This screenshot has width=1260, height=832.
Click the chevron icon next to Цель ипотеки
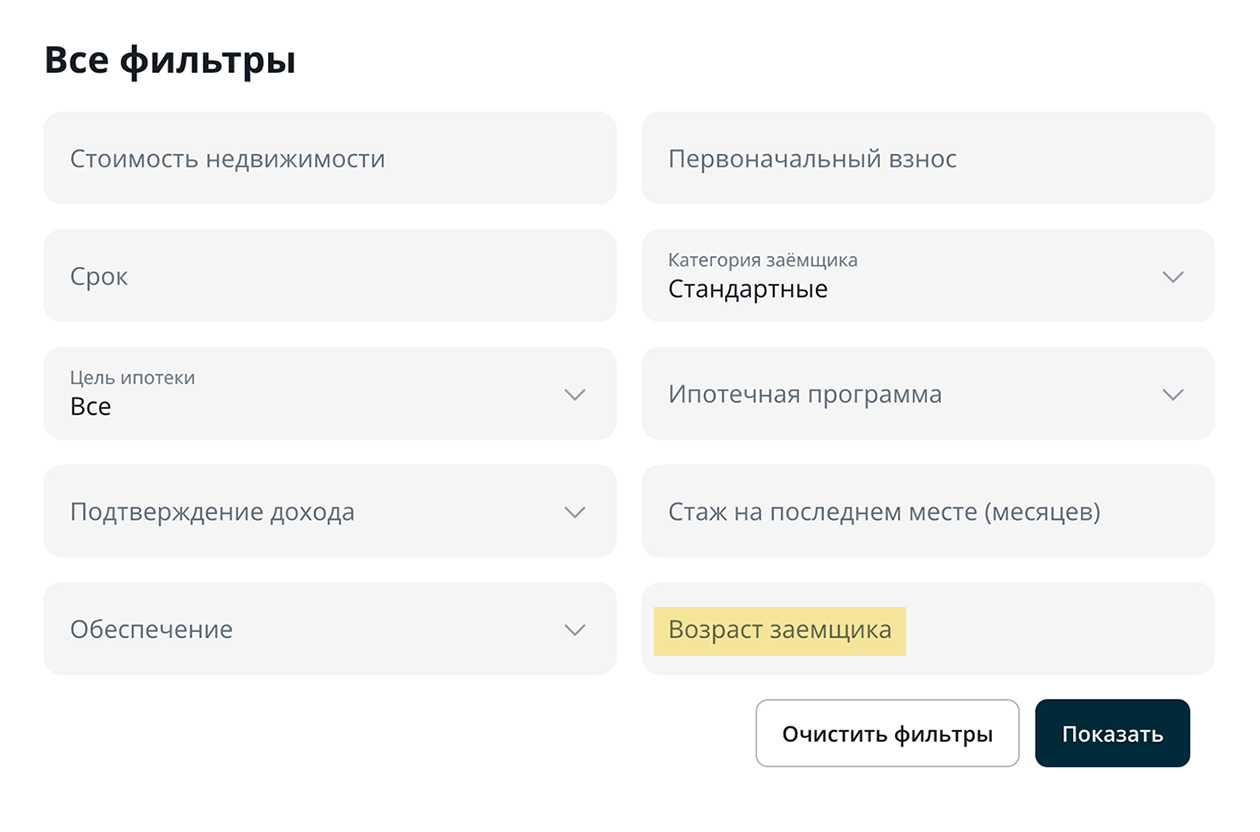(574, 394)
